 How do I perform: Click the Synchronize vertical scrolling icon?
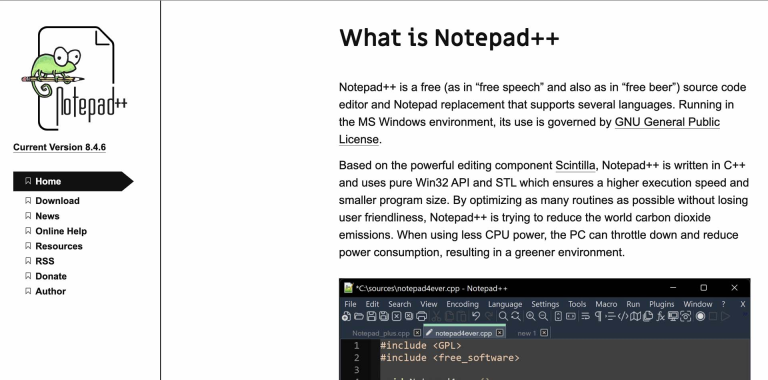tap(558, 316)
